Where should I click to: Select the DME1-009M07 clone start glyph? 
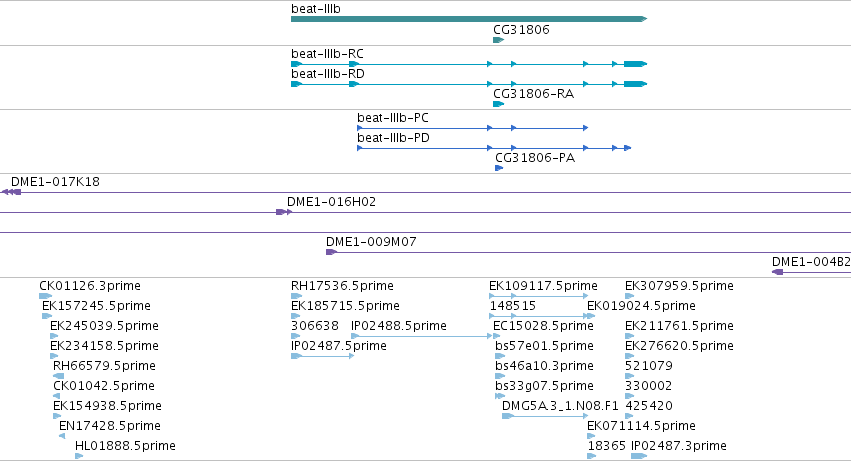click(331, 252)
